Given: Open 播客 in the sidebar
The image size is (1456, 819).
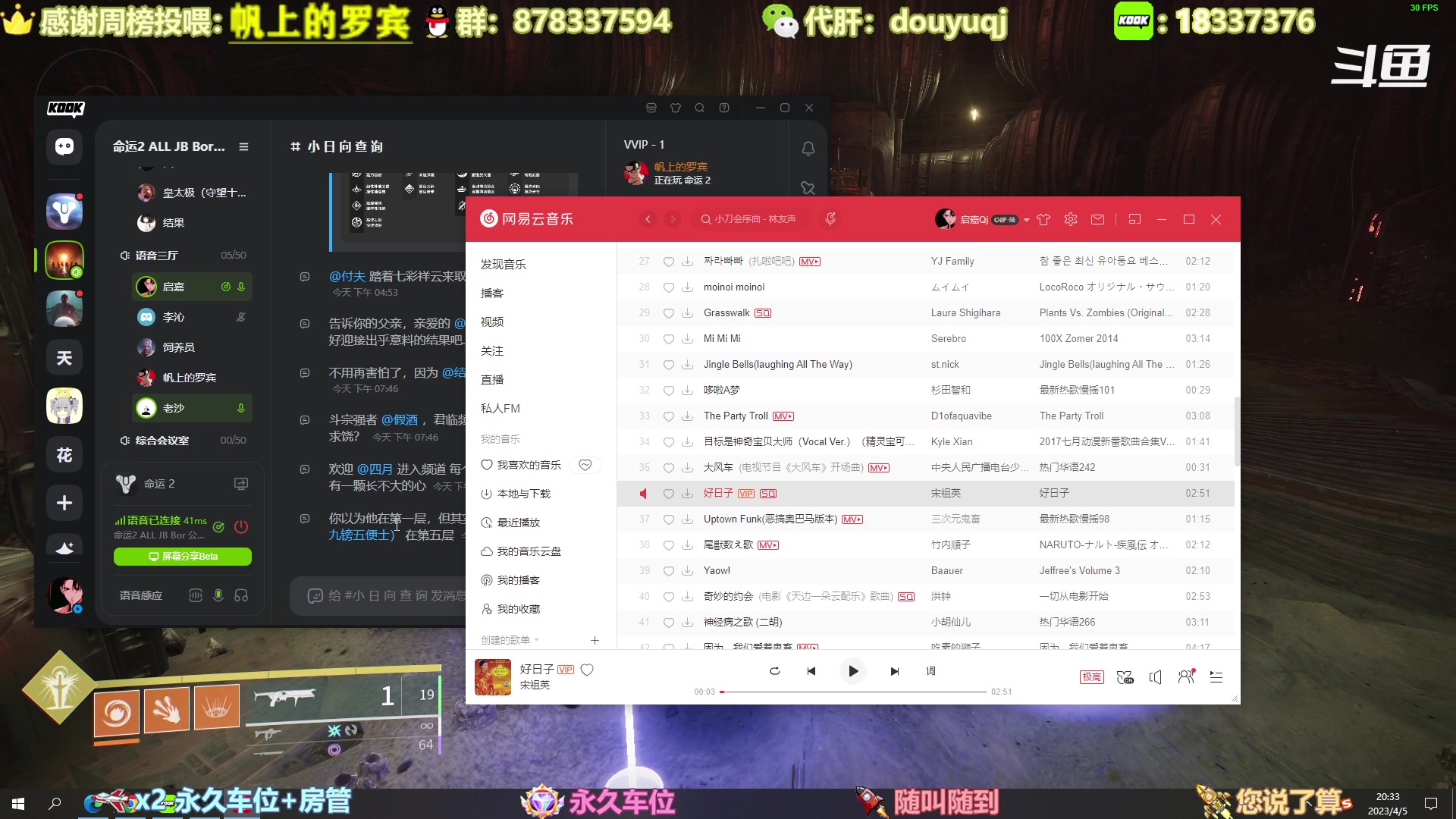Looking at the screenshot, I should 492,293.
